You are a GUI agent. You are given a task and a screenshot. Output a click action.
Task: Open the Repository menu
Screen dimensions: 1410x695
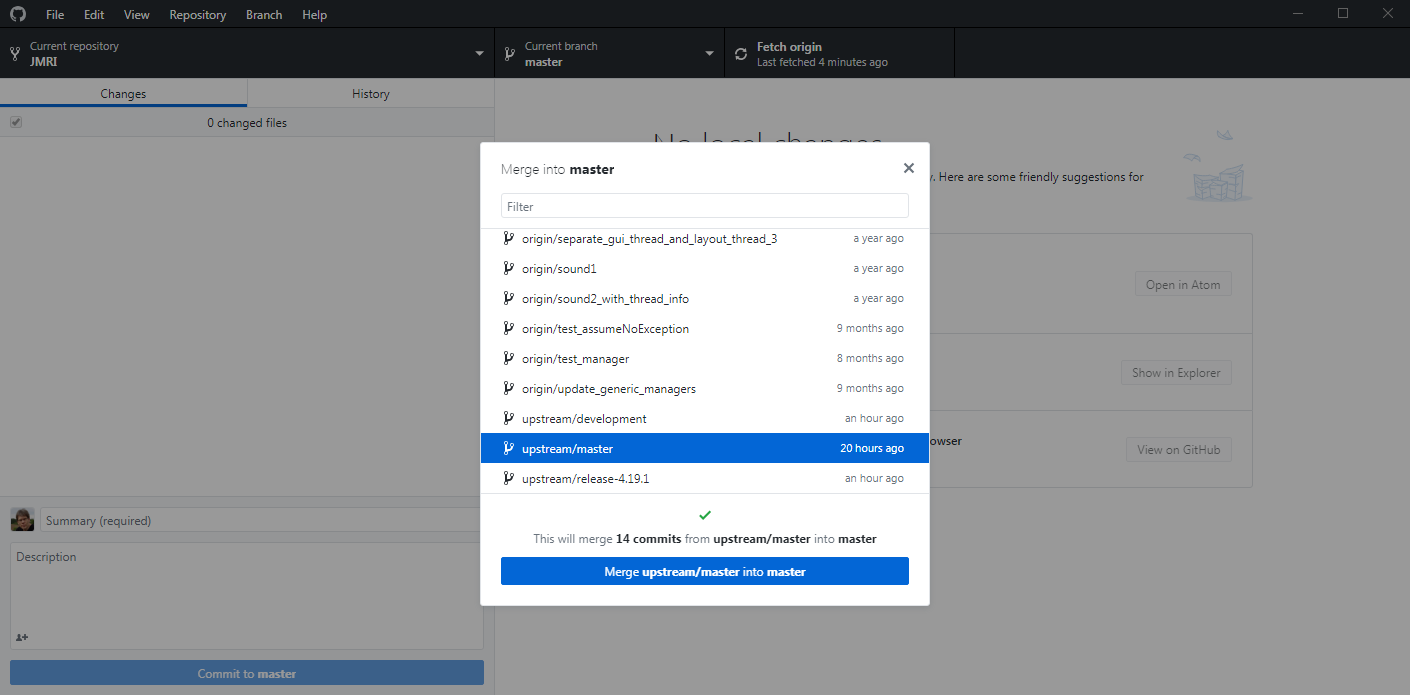[x=197, y=15]
